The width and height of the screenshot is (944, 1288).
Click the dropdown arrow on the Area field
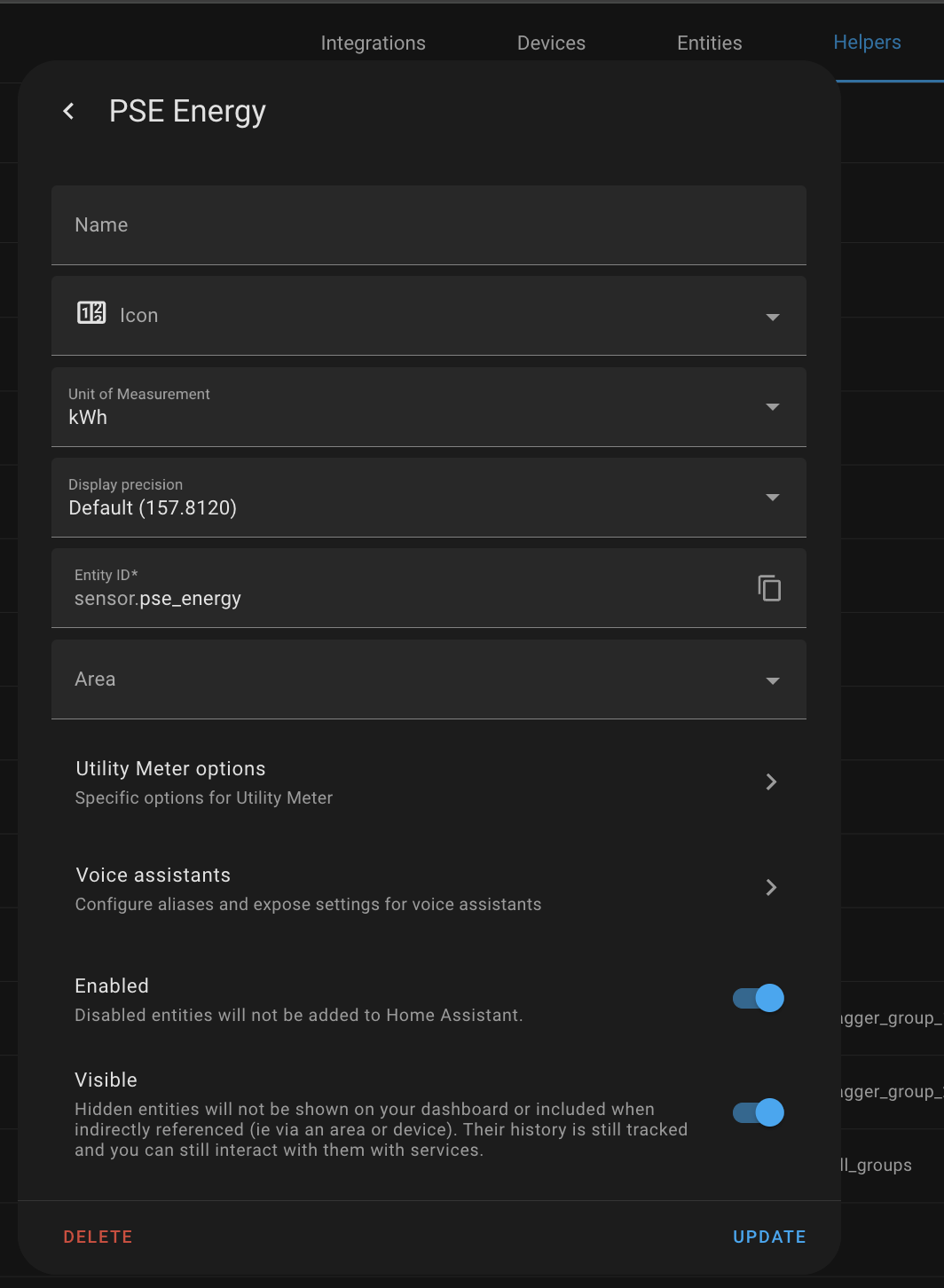(772, 680)
